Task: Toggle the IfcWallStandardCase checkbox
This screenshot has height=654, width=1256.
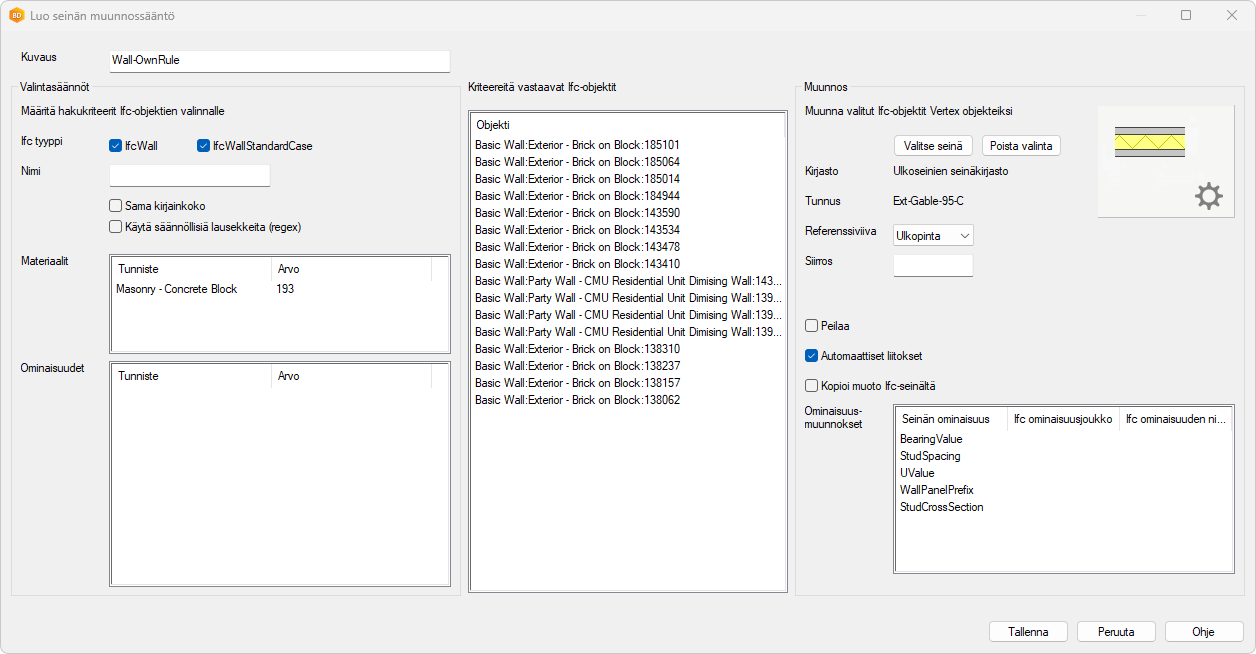Action: pos(204,146)
